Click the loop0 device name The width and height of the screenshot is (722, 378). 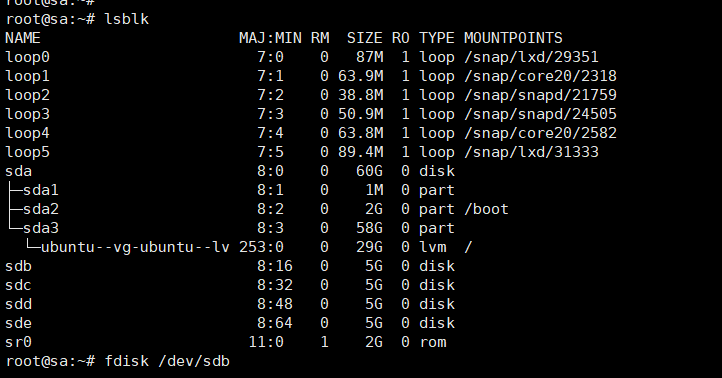point(27,57)
